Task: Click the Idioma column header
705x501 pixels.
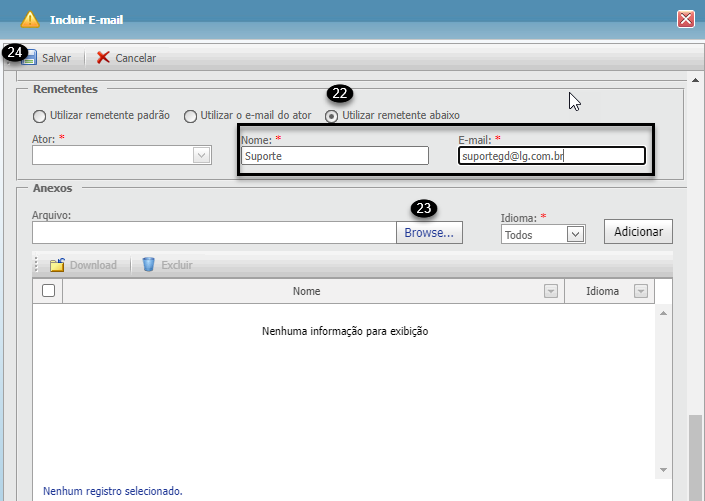Action: click(602, 291)
